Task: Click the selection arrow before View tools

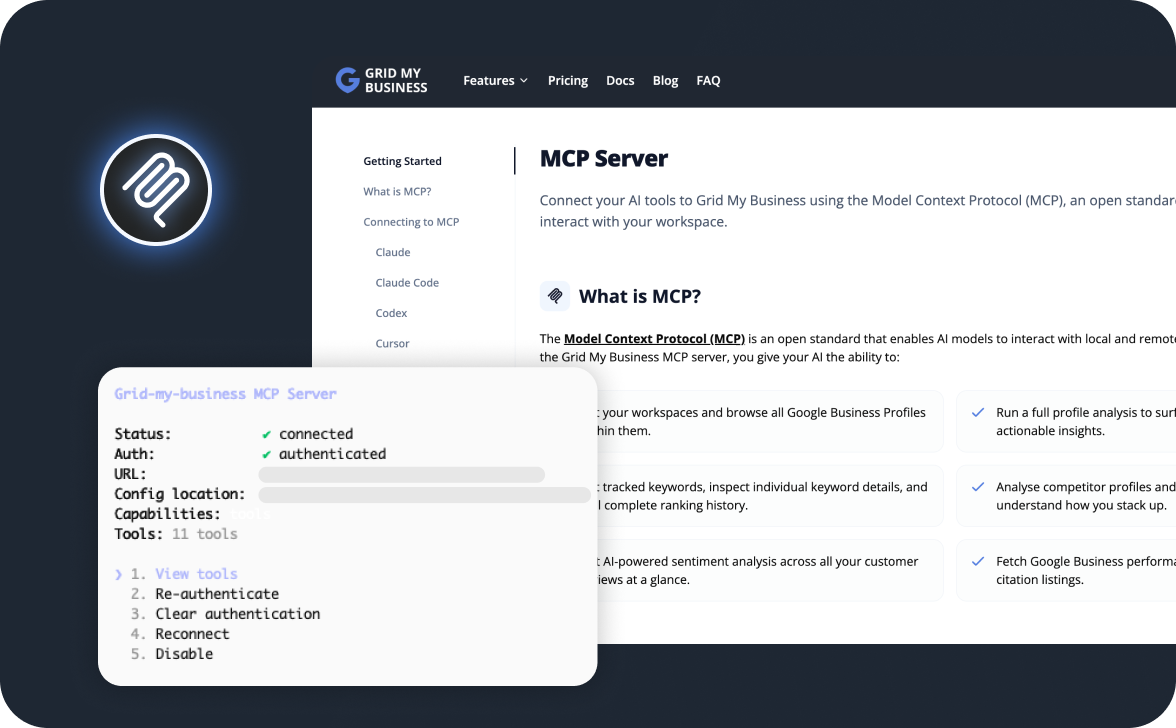Action: point(118,574)
